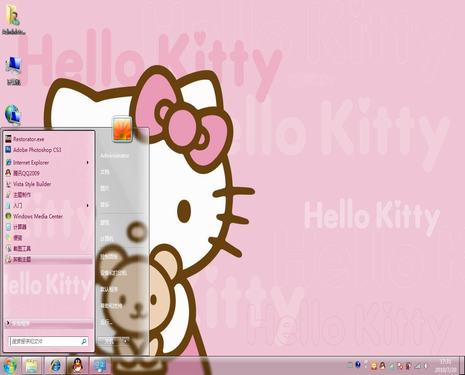Open the blue window taskbar app
The image size is (465, 375).
coord(100,366)
